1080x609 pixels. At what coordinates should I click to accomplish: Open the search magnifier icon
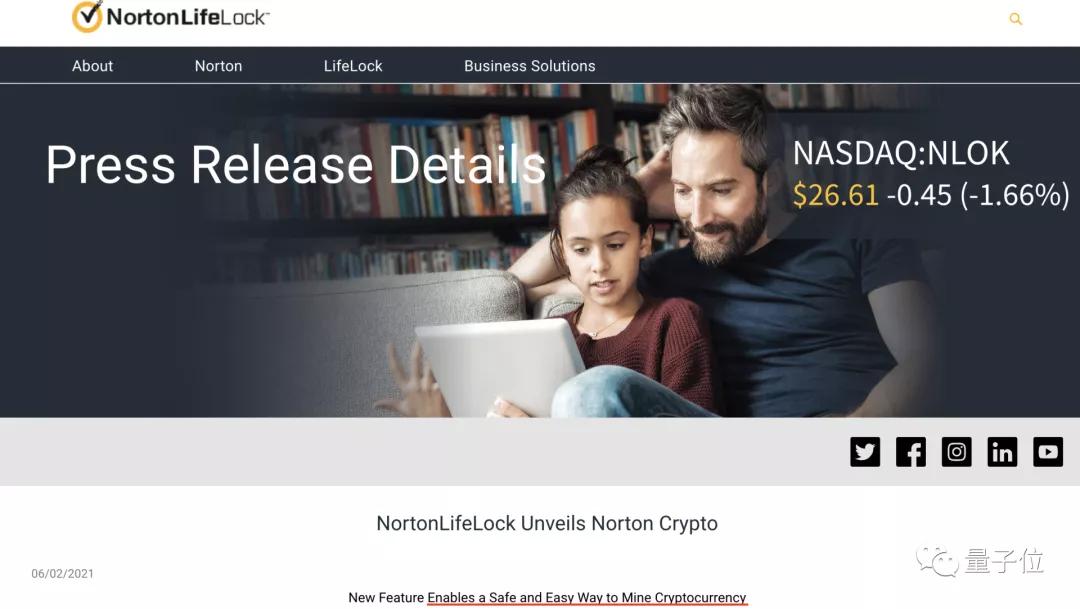coord(1015,19)
